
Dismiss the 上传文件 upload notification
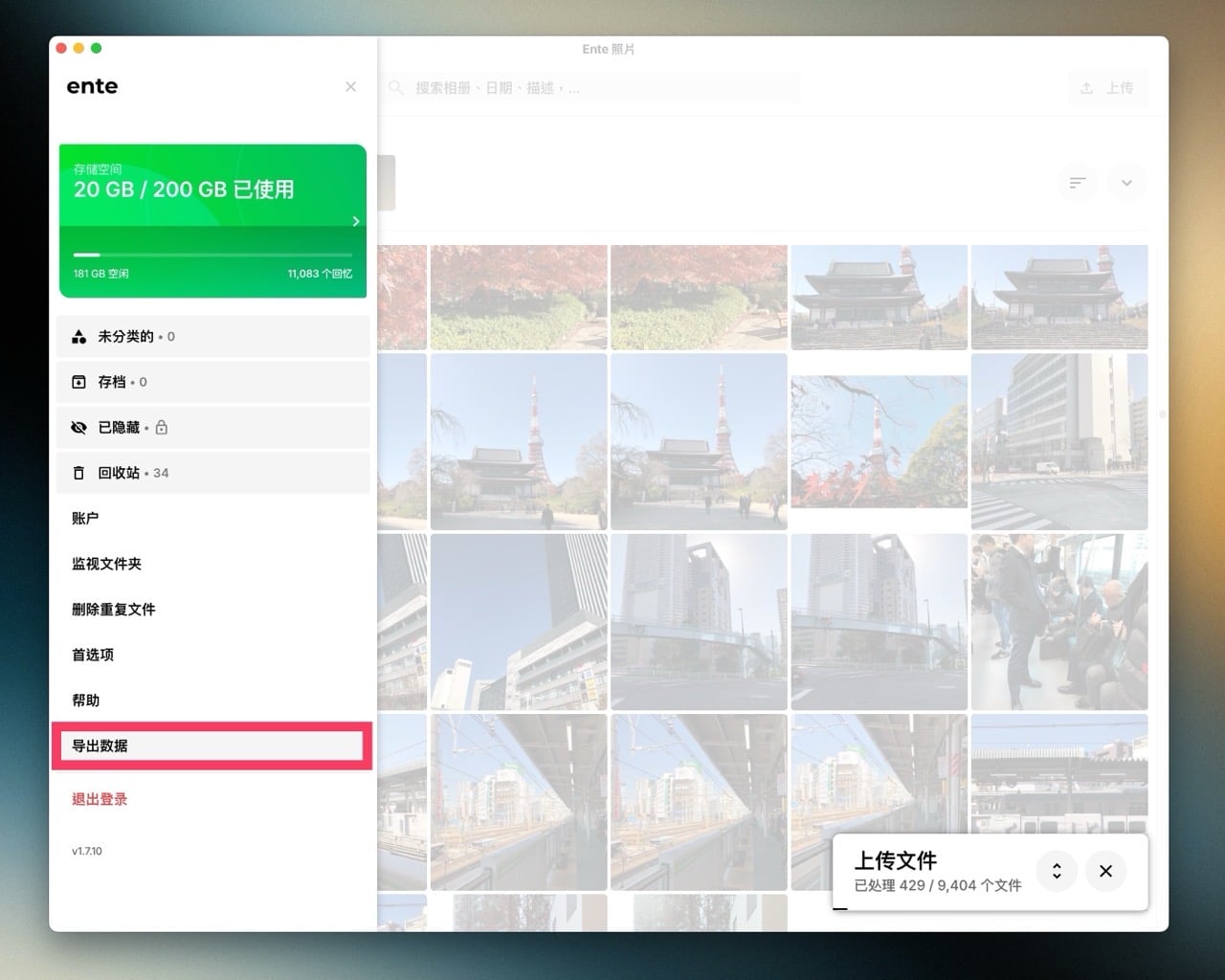pos(1105,871)
